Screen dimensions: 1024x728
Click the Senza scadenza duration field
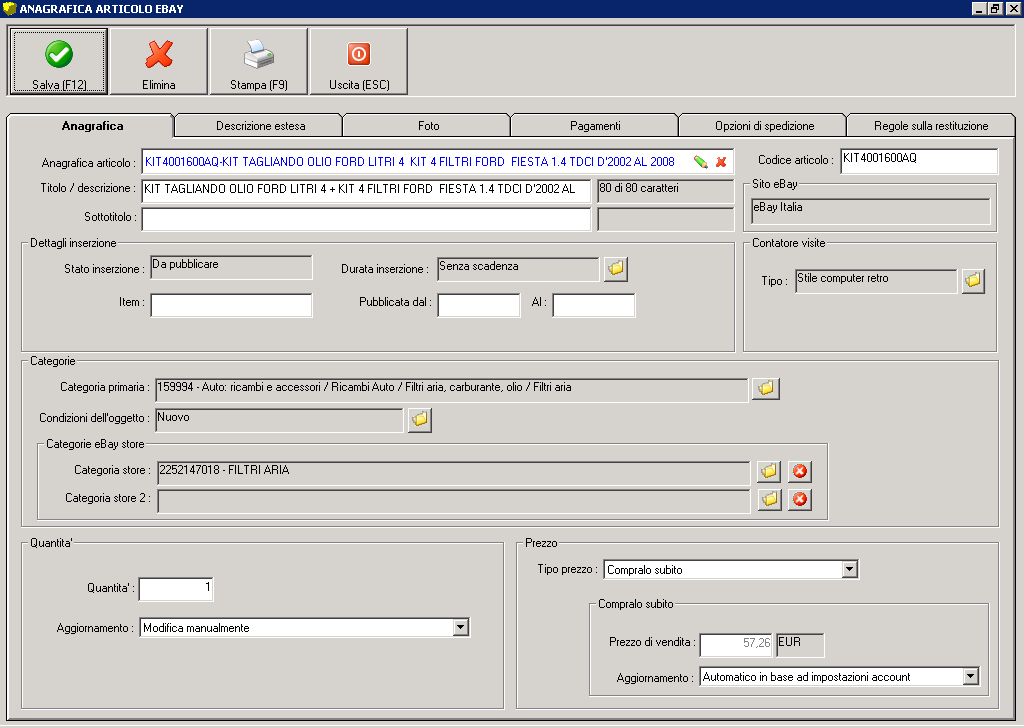tap(518, 268)
